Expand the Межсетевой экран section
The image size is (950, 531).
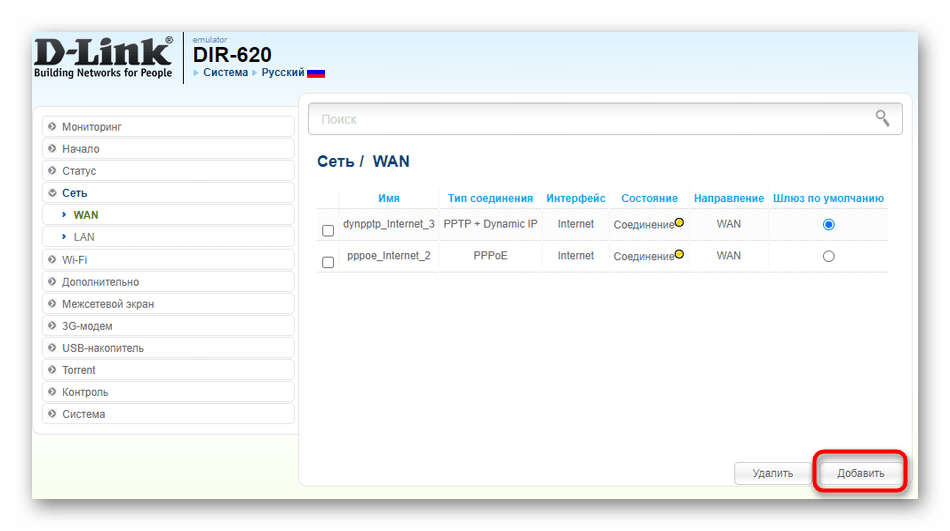click(x=108, y=304)
